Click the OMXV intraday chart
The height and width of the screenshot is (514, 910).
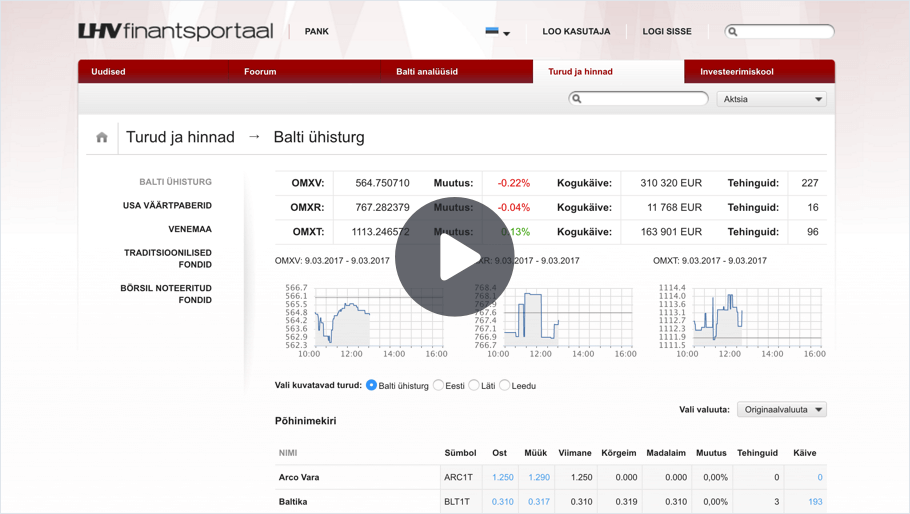tap(364, 321)
